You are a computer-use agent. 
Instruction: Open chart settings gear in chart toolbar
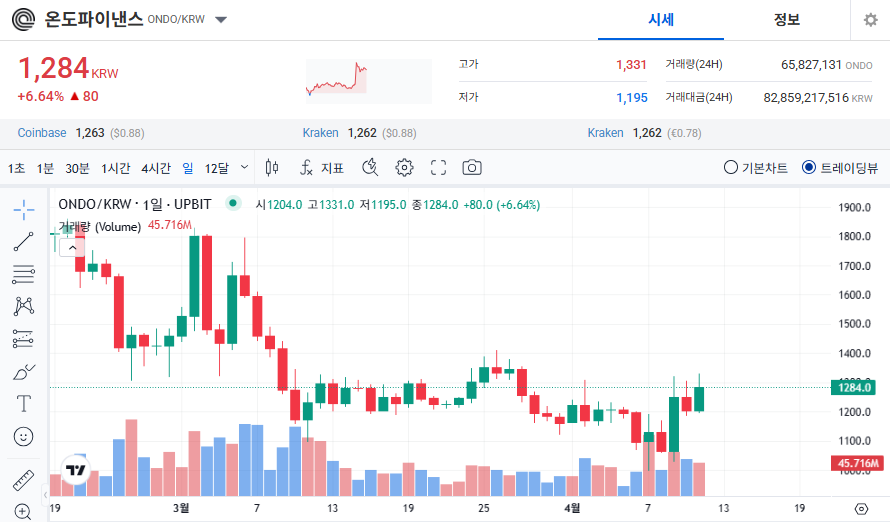(404, 167)
